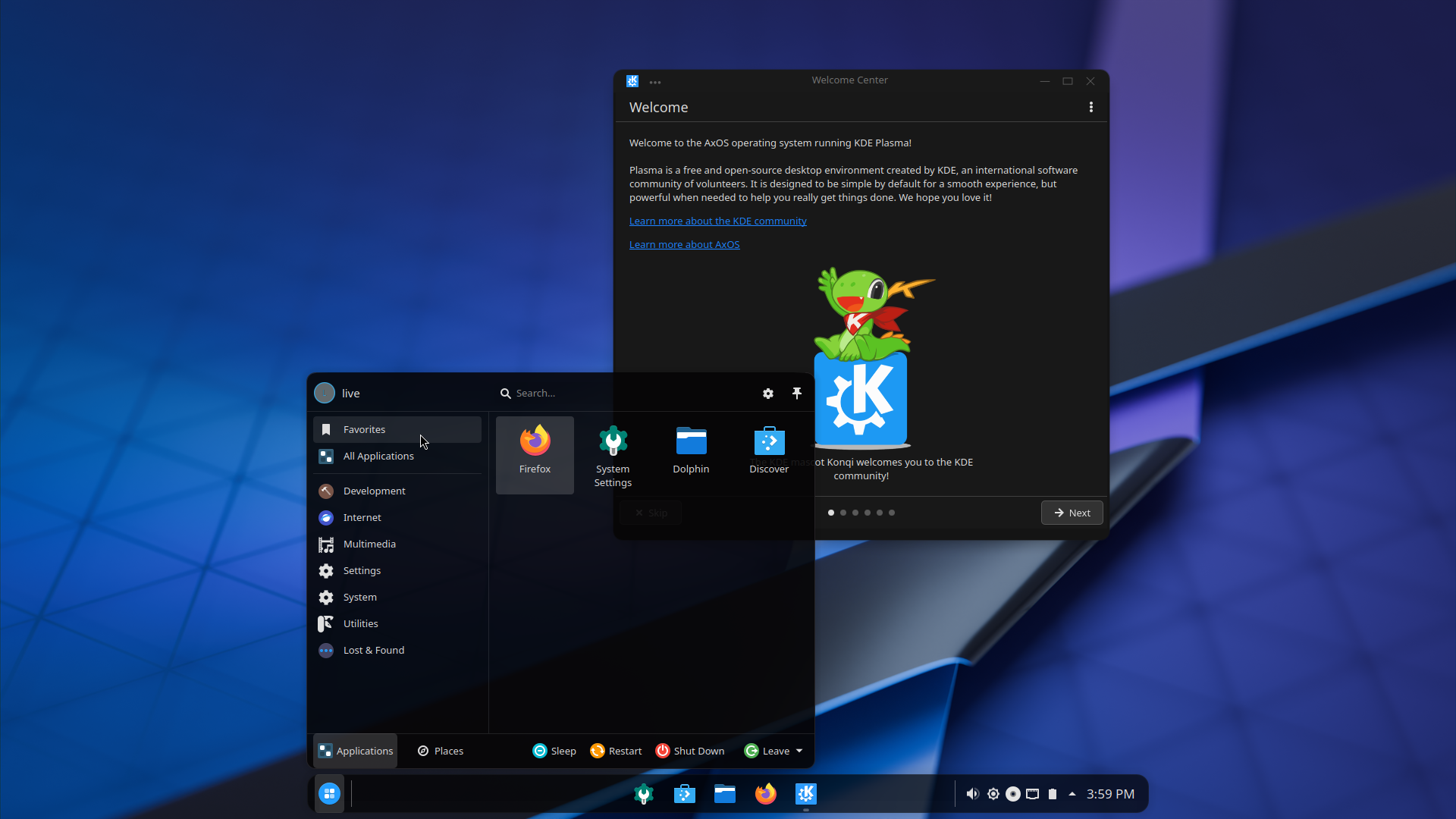The width and height of the screenshot is (1456, 819).
Task: Open the System category
Action: tap(397, 597)
